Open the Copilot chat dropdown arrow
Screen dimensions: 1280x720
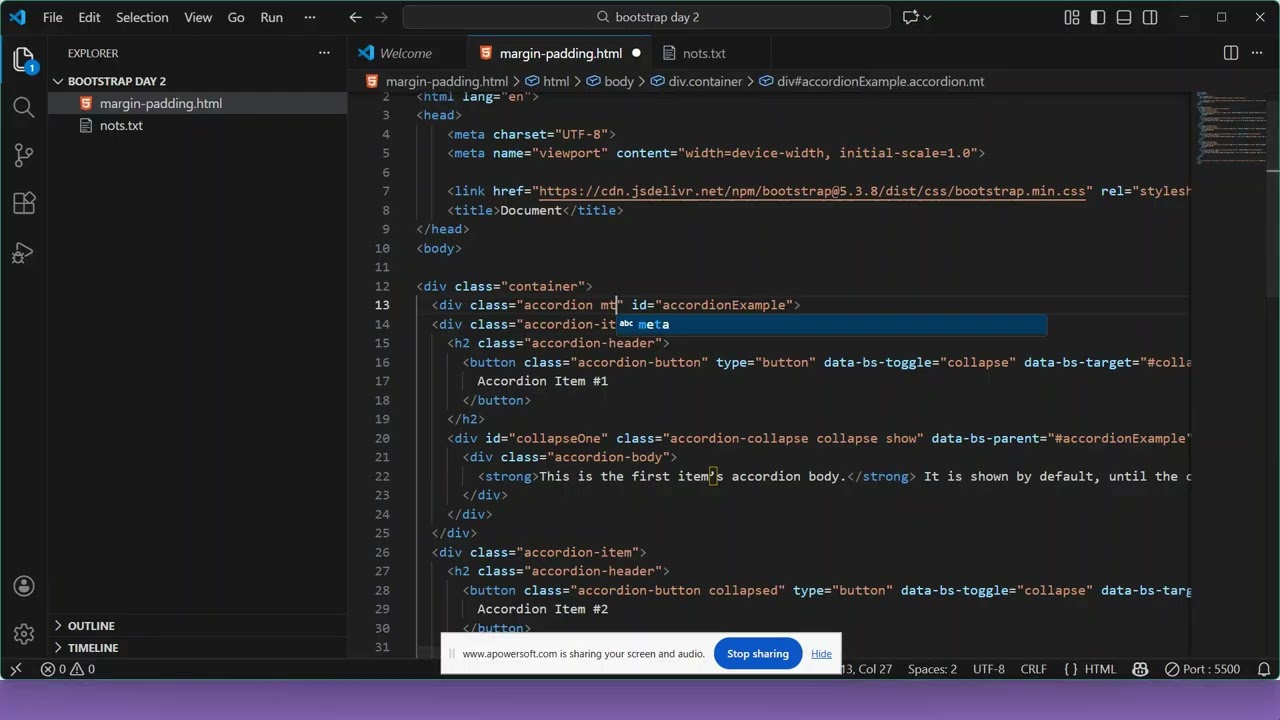click(928, 17)
